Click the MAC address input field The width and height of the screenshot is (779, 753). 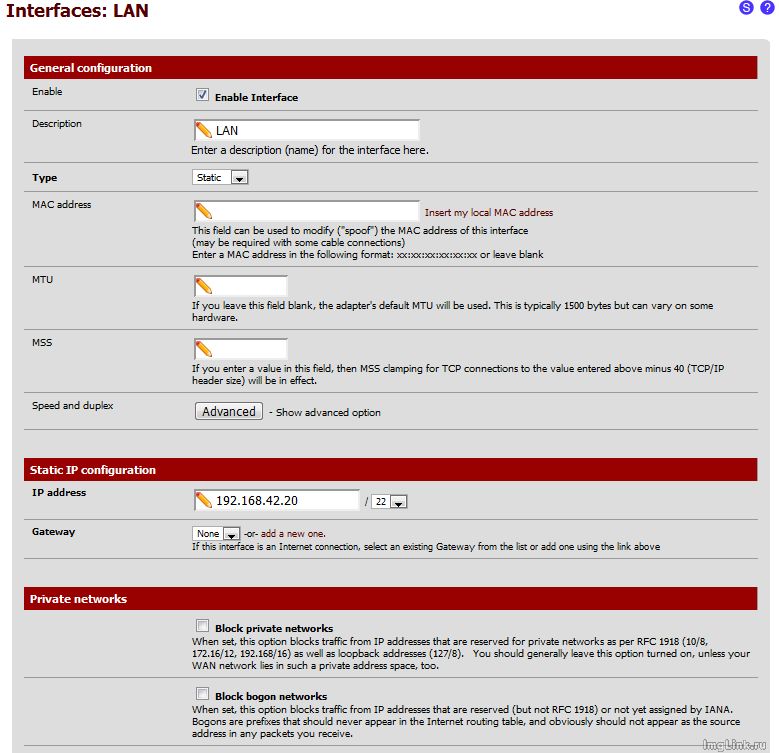click(x=307, y=212)
